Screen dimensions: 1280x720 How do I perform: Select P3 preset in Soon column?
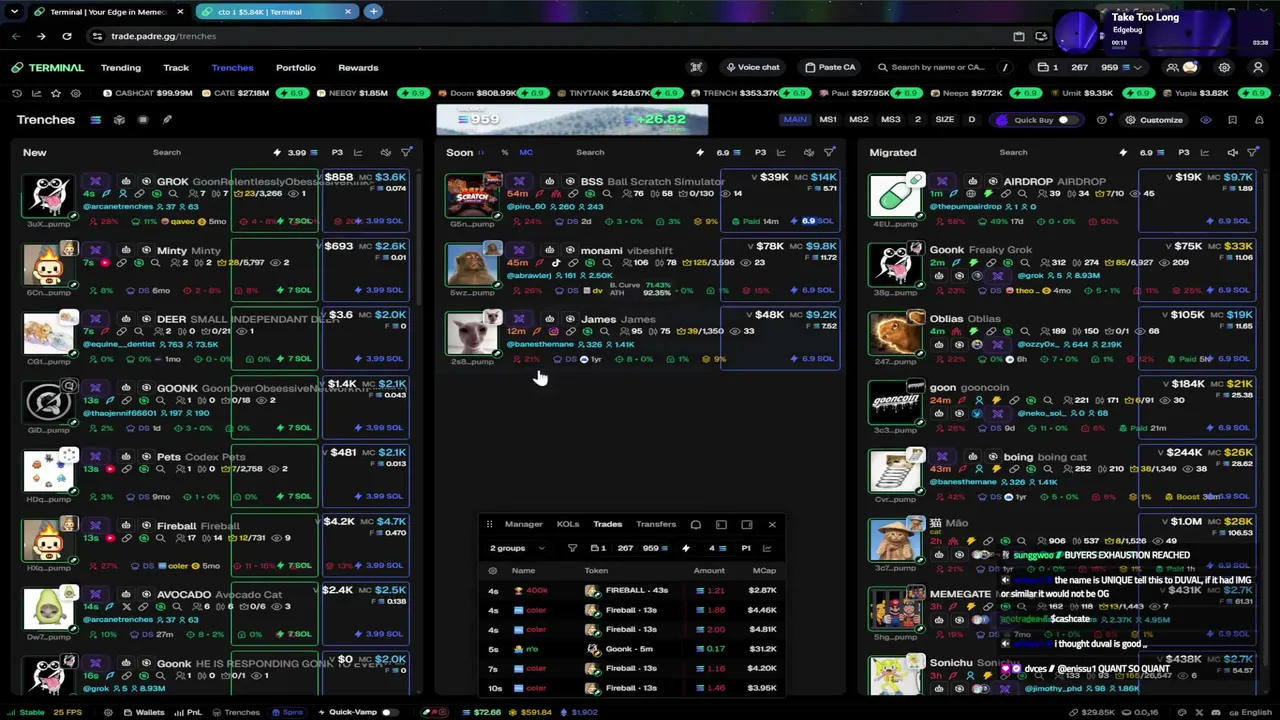[x=760, y=153]
